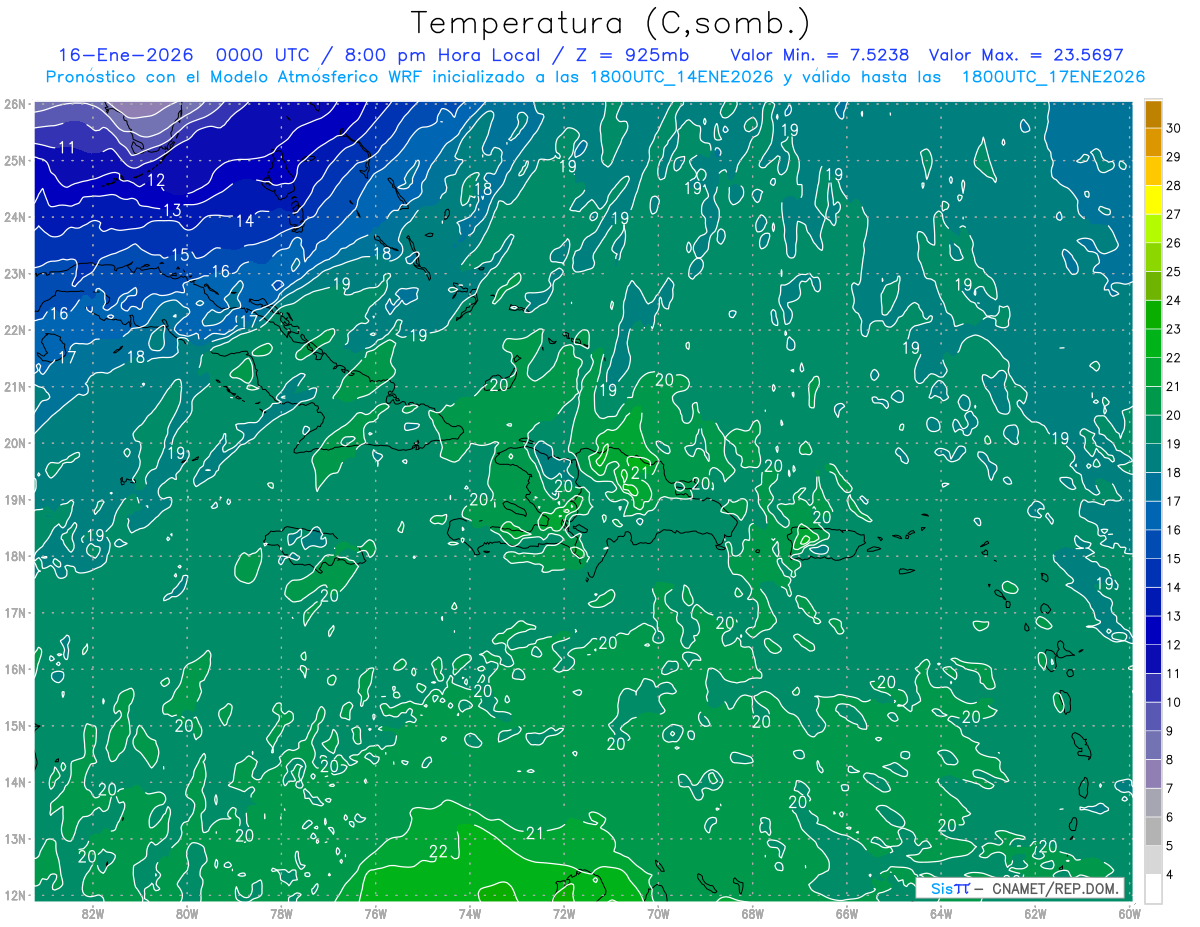
Task: Click the light gray legend swatch between 4 and 5
Action: point(1153,860)
